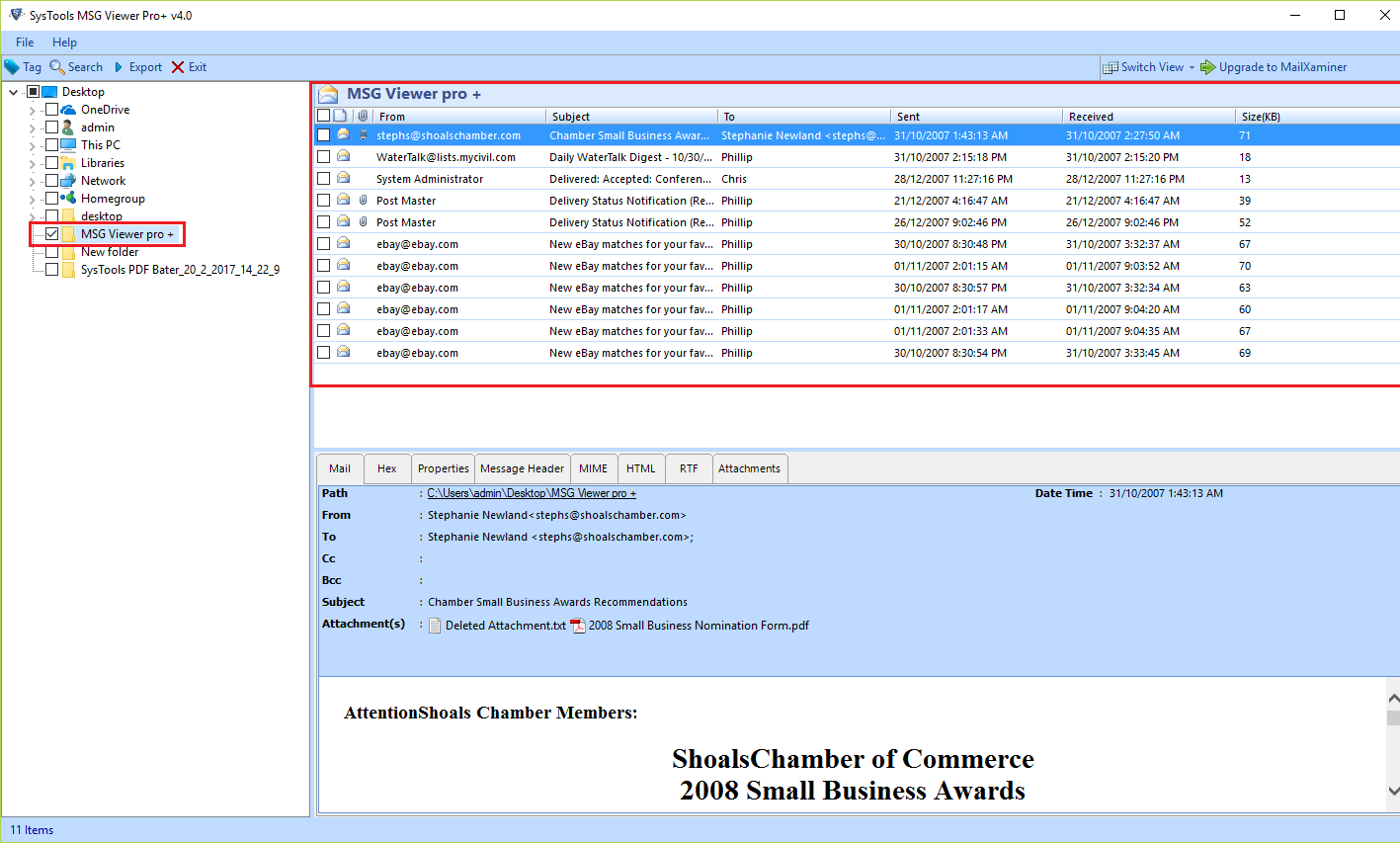Click the envelope icon of the System Administrator email
Viewport: 1400px width, 843px height.
[343, 178]
